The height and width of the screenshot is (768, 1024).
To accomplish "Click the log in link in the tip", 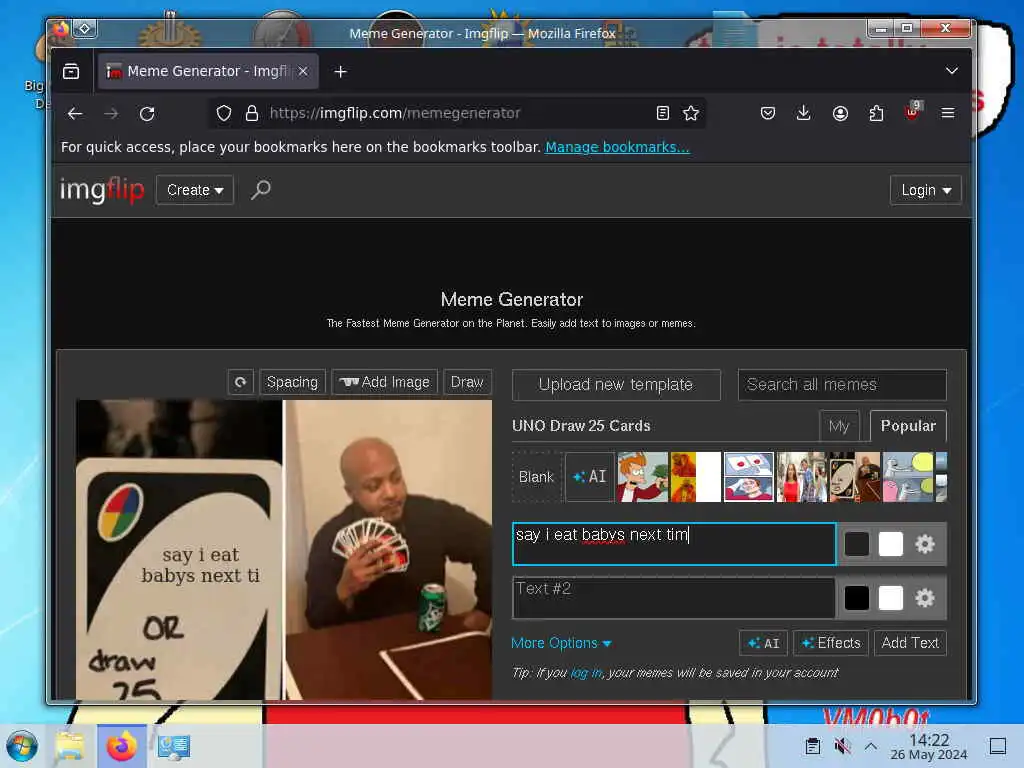I will (586, 673).
